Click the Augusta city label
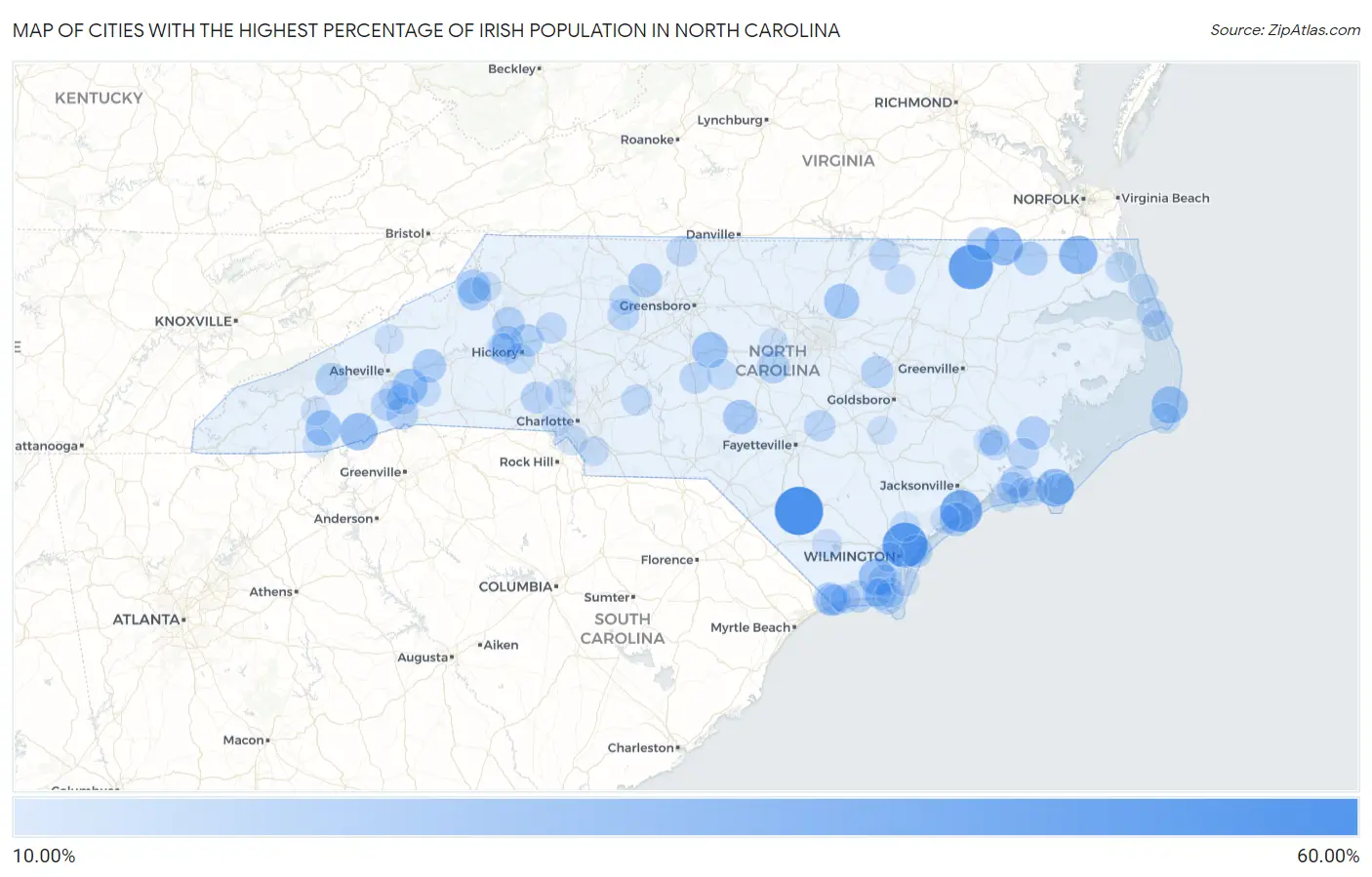 point(423,658)
